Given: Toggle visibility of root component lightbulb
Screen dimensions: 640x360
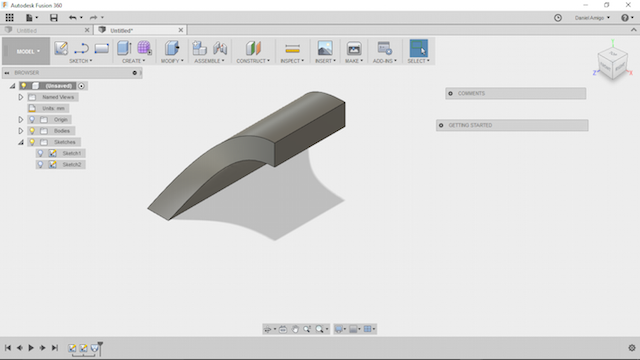Looking at the screenshot, I should pos(24,86).
